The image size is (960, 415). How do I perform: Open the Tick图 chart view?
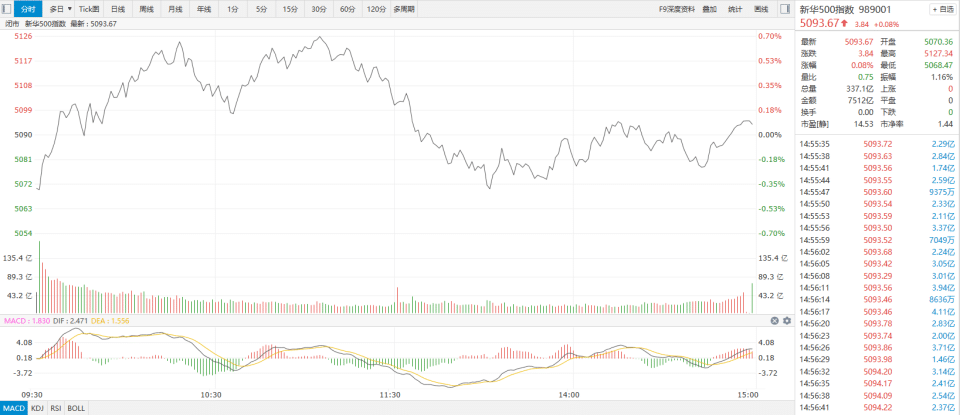[89, 9]
